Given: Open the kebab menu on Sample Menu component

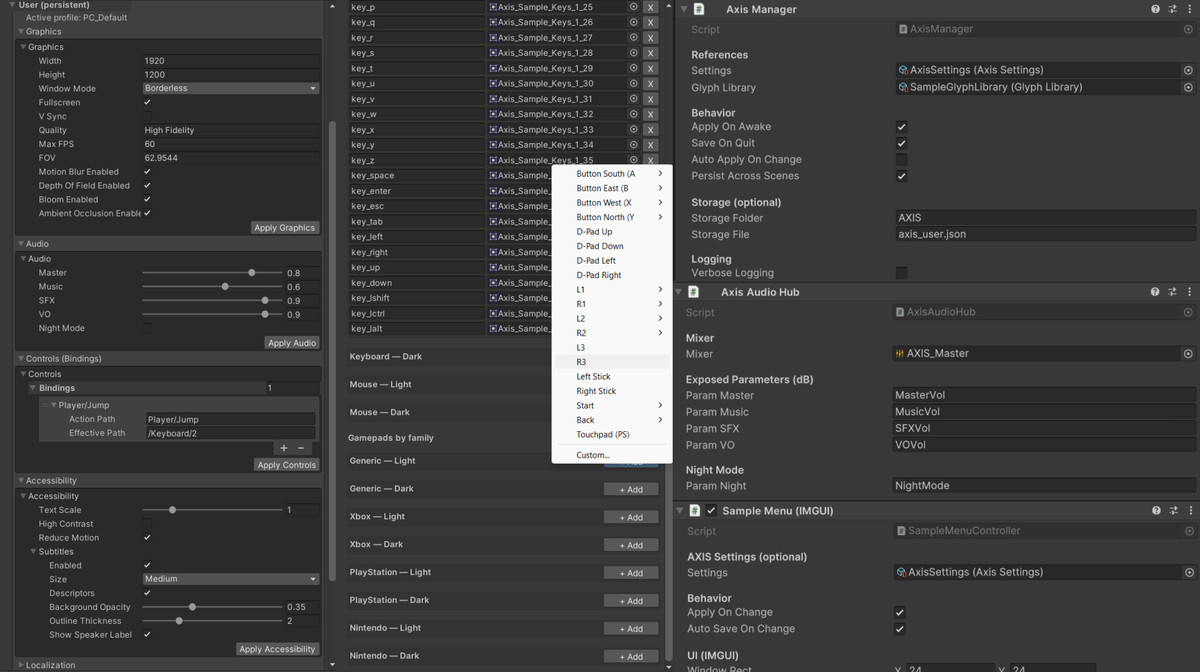Looking at the screenshot, I should 1189,510.
